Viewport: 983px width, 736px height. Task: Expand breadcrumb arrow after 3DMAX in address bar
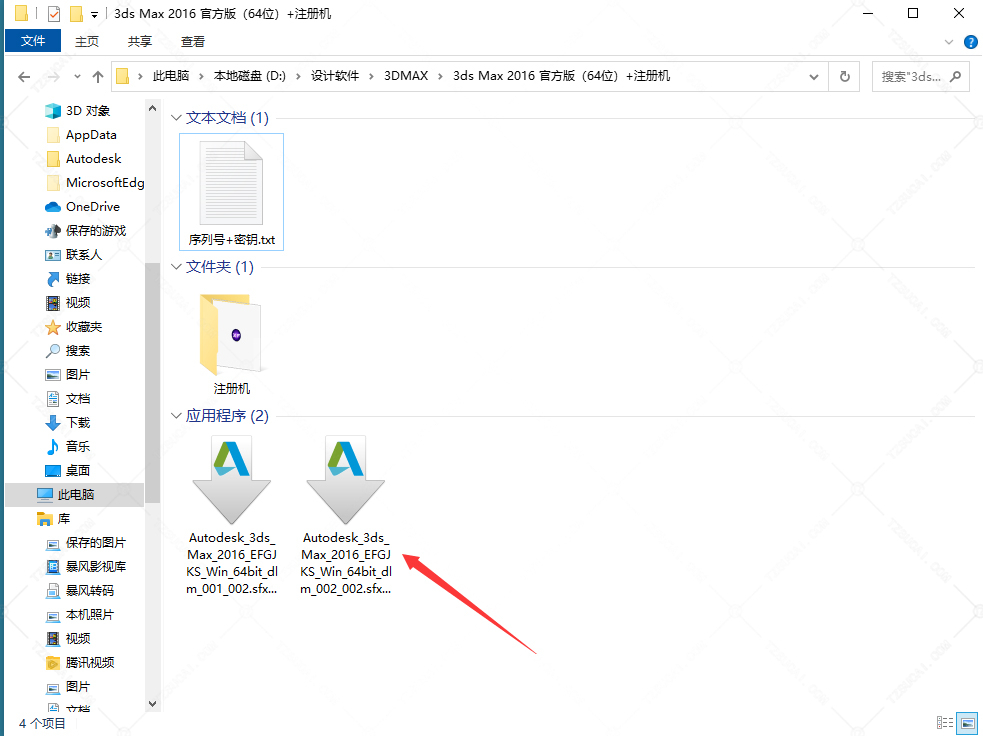(440, 76)
